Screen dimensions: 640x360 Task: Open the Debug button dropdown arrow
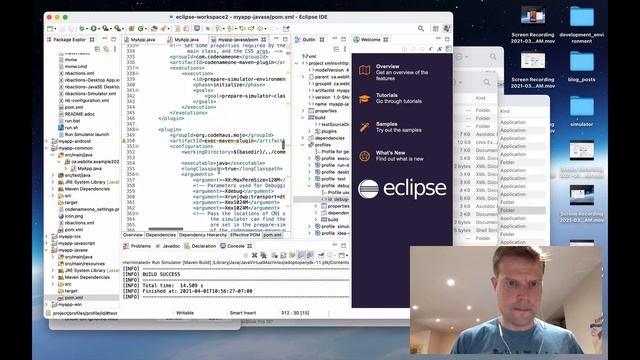pos(87,29)
